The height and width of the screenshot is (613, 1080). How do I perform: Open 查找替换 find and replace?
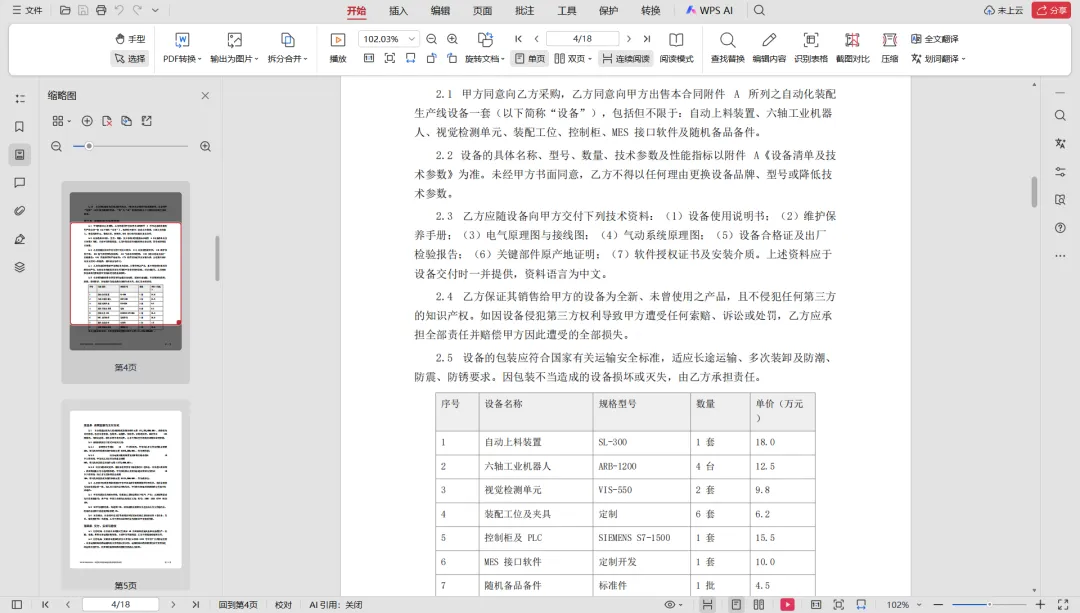coord(727,48)
